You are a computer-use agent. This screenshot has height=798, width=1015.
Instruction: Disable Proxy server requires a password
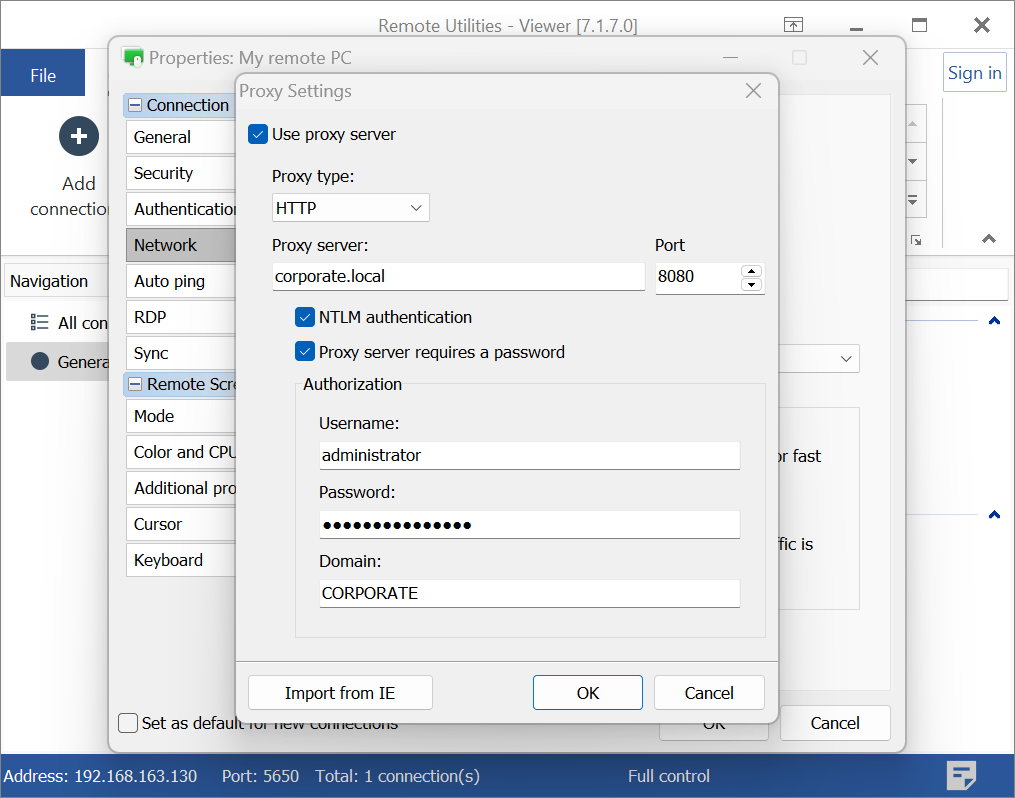click(305, 352)
